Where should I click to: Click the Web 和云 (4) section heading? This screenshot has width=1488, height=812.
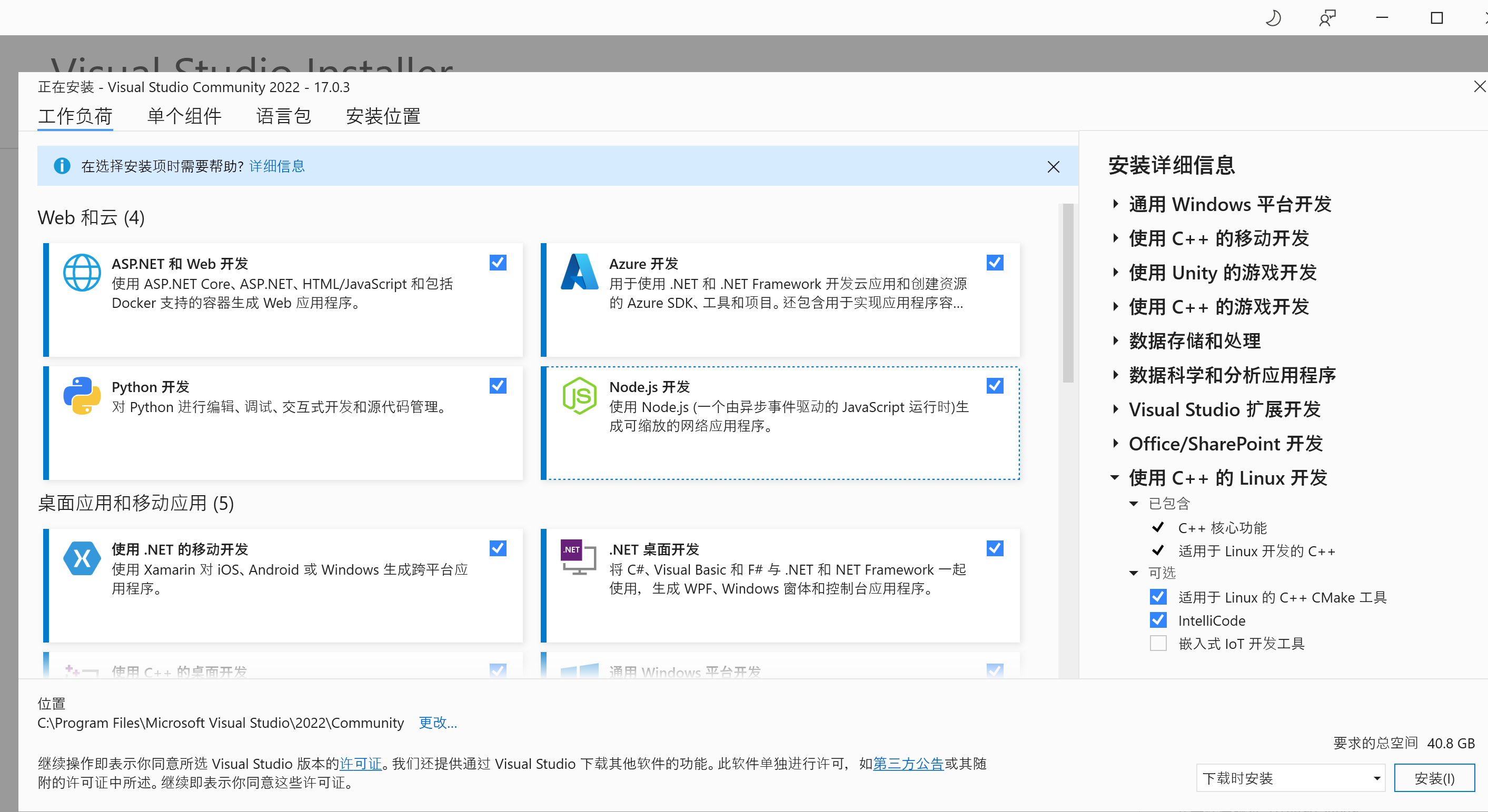pyautogui.click(x=91, y=218)
